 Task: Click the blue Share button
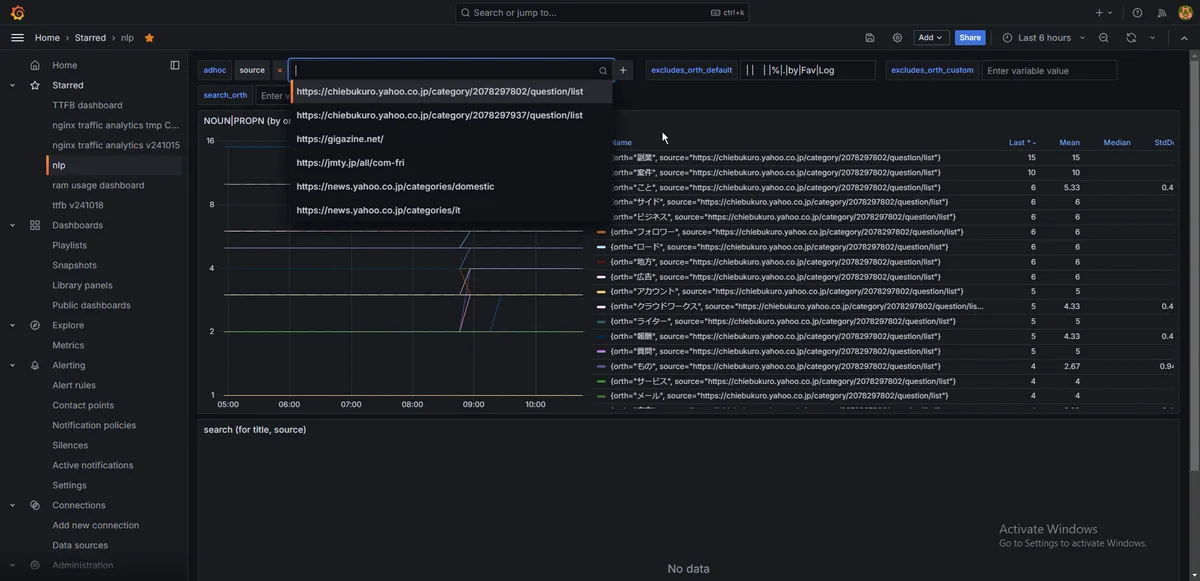point(970,38)
